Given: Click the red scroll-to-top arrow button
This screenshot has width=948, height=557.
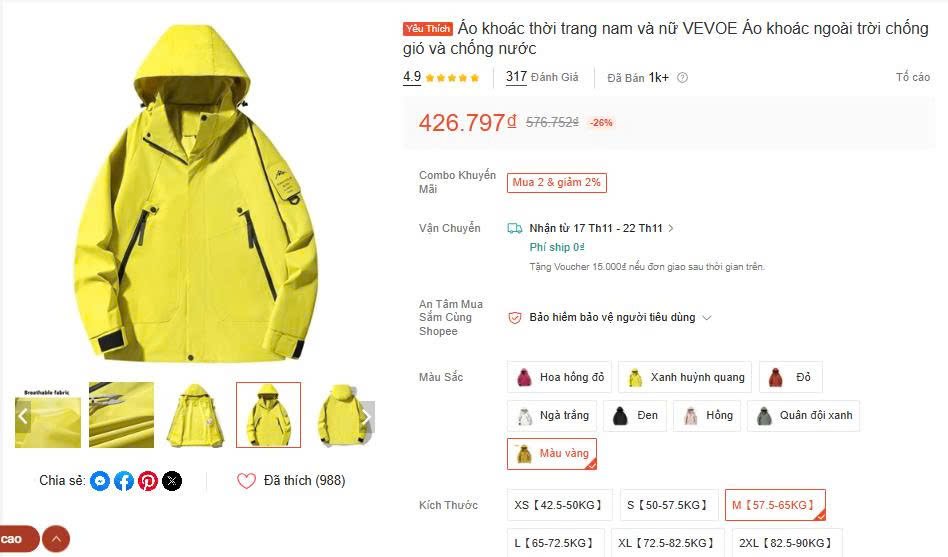Looking at the screenshot, I should [56, 539].
